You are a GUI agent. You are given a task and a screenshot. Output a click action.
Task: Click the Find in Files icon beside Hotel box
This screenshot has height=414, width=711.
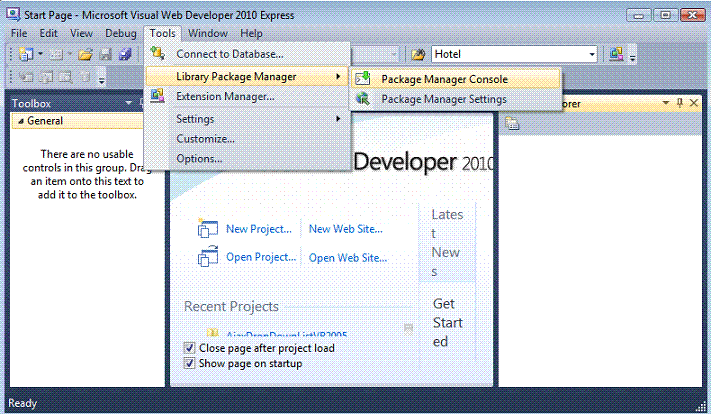pyautogui.click(x=418, y=54)
